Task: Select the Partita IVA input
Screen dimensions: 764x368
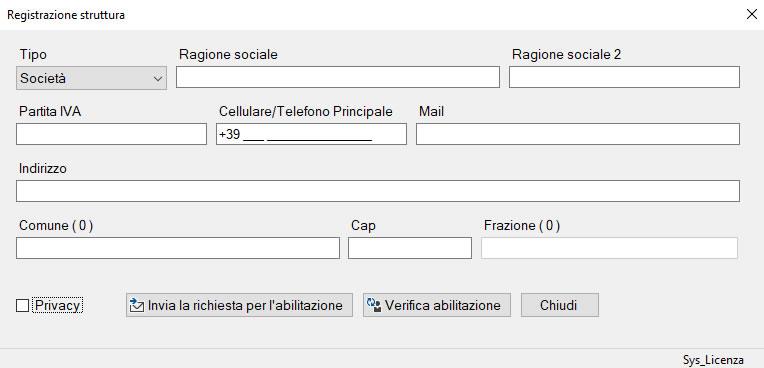Action: [x=112, y=134]
